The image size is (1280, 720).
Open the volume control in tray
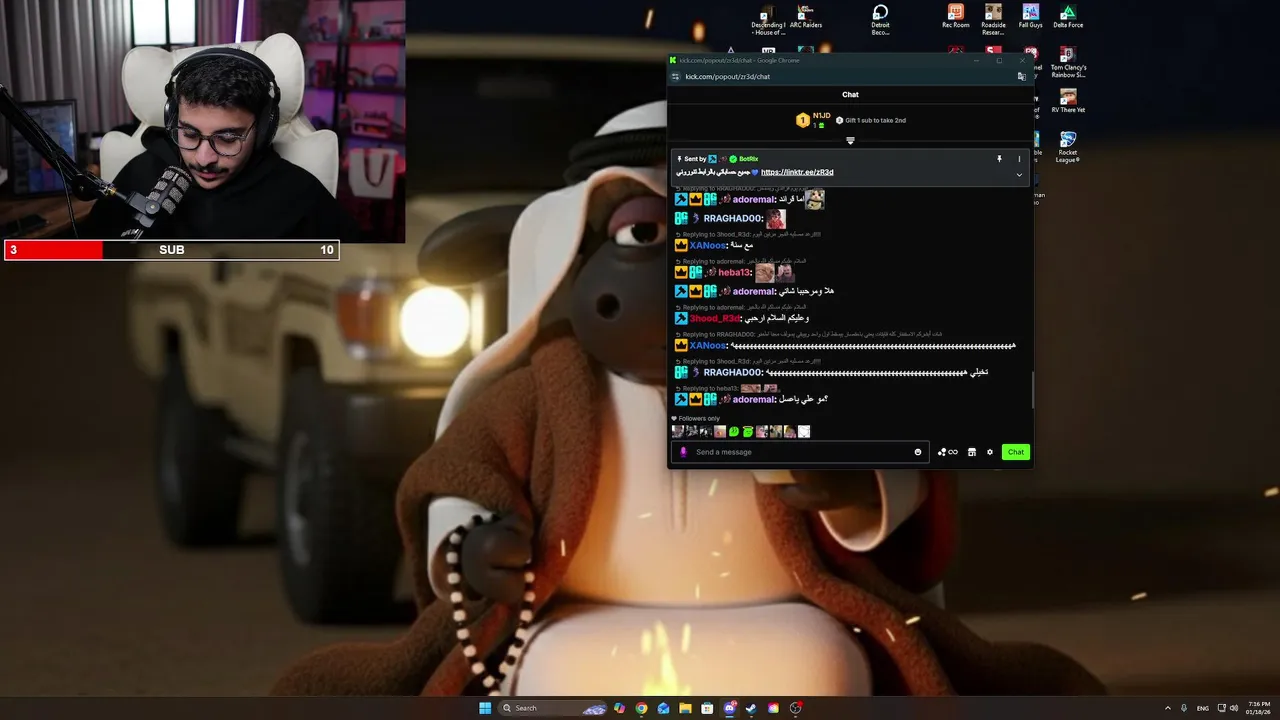pos(1233,708)
